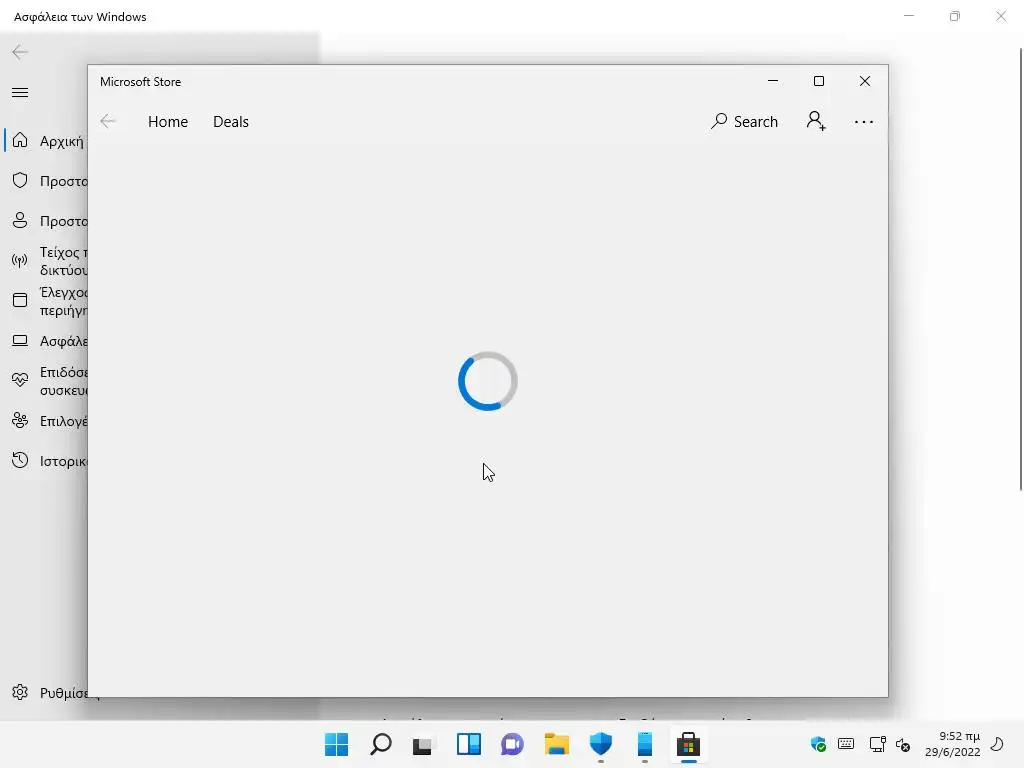Open Widgets from the taskbar
1024x768 pixels.
[x=468, y=744]
